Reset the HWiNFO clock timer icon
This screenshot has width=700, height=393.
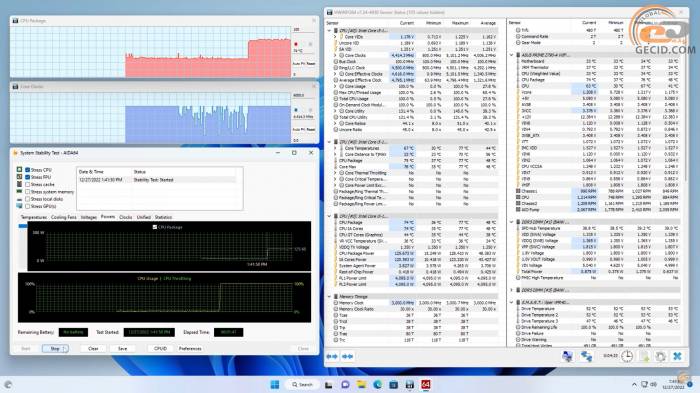pyautogui.click(x=627, y=356)
